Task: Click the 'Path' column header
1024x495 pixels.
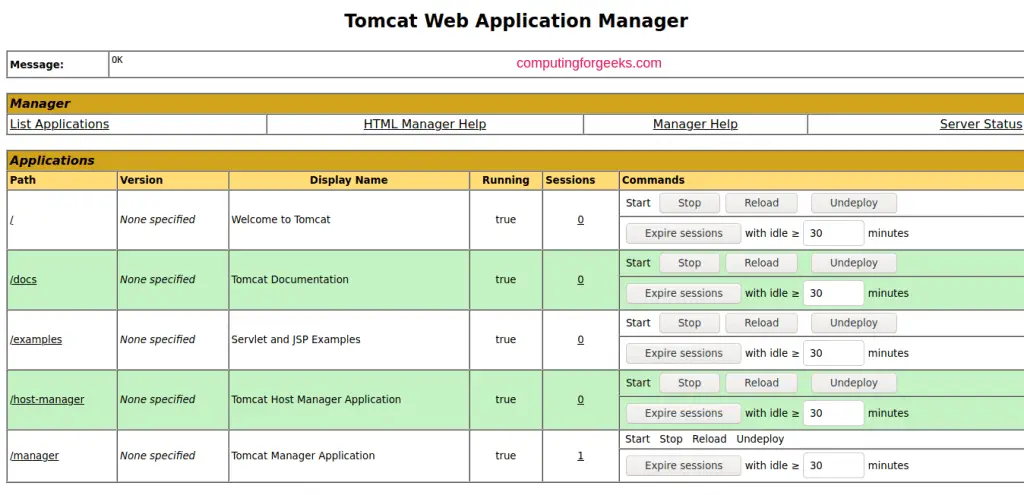Action: (23, 180)
